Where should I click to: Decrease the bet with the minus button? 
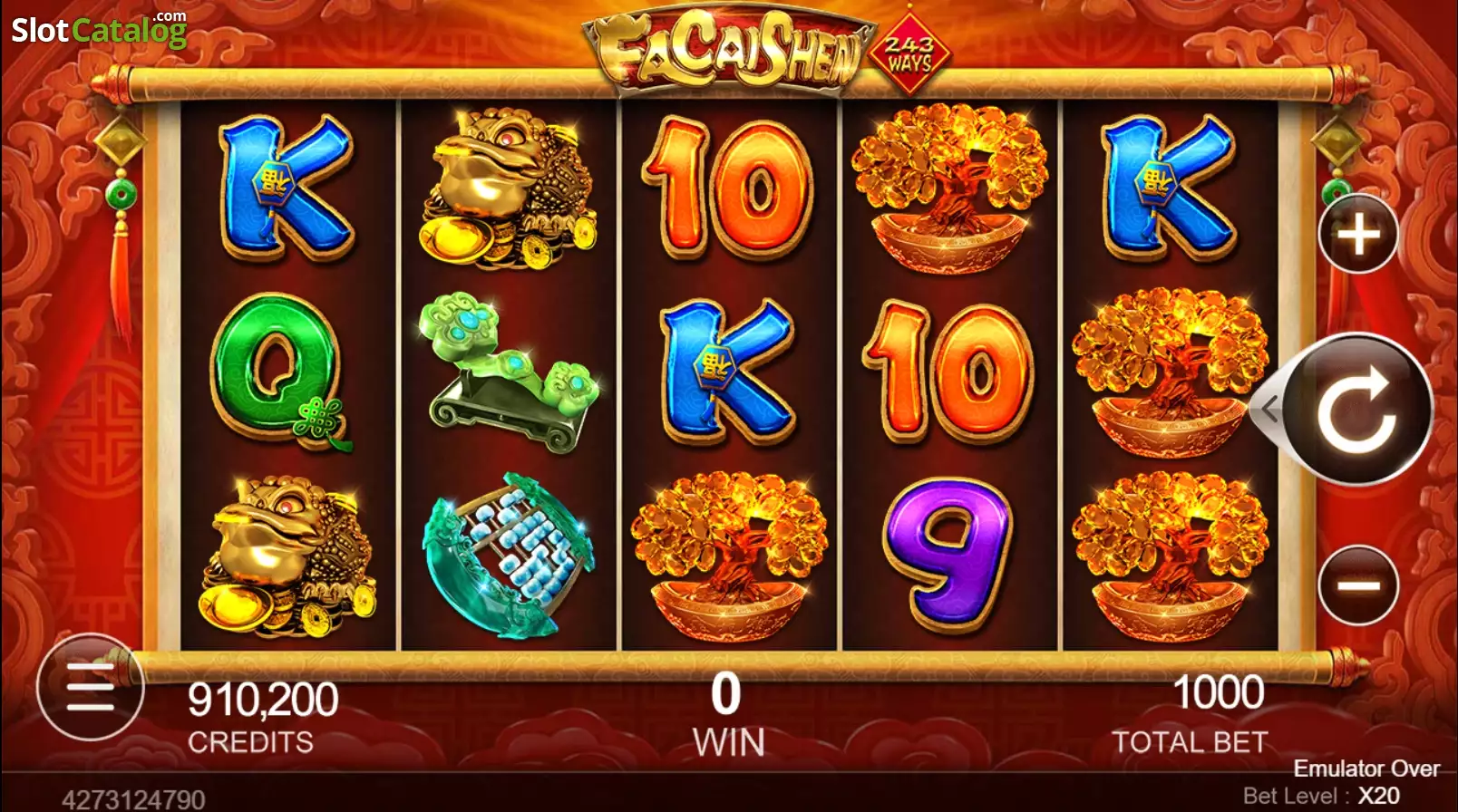coord(1357,585)
